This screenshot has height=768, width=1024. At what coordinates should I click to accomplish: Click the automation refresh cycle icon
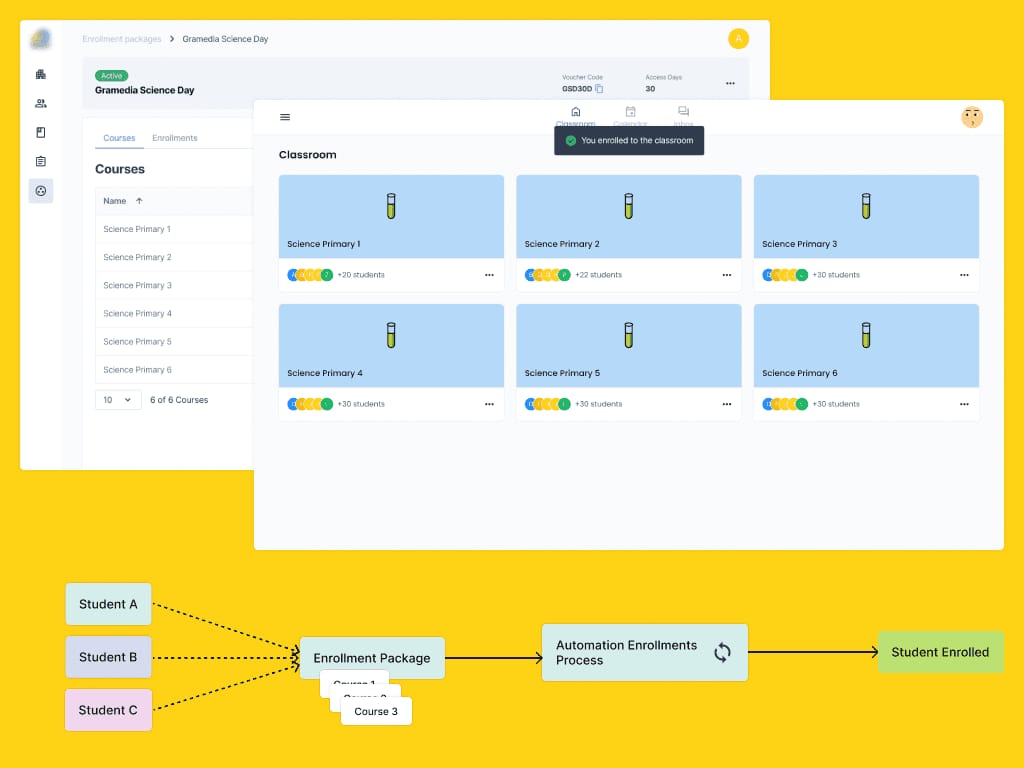(x=722, y=652)
